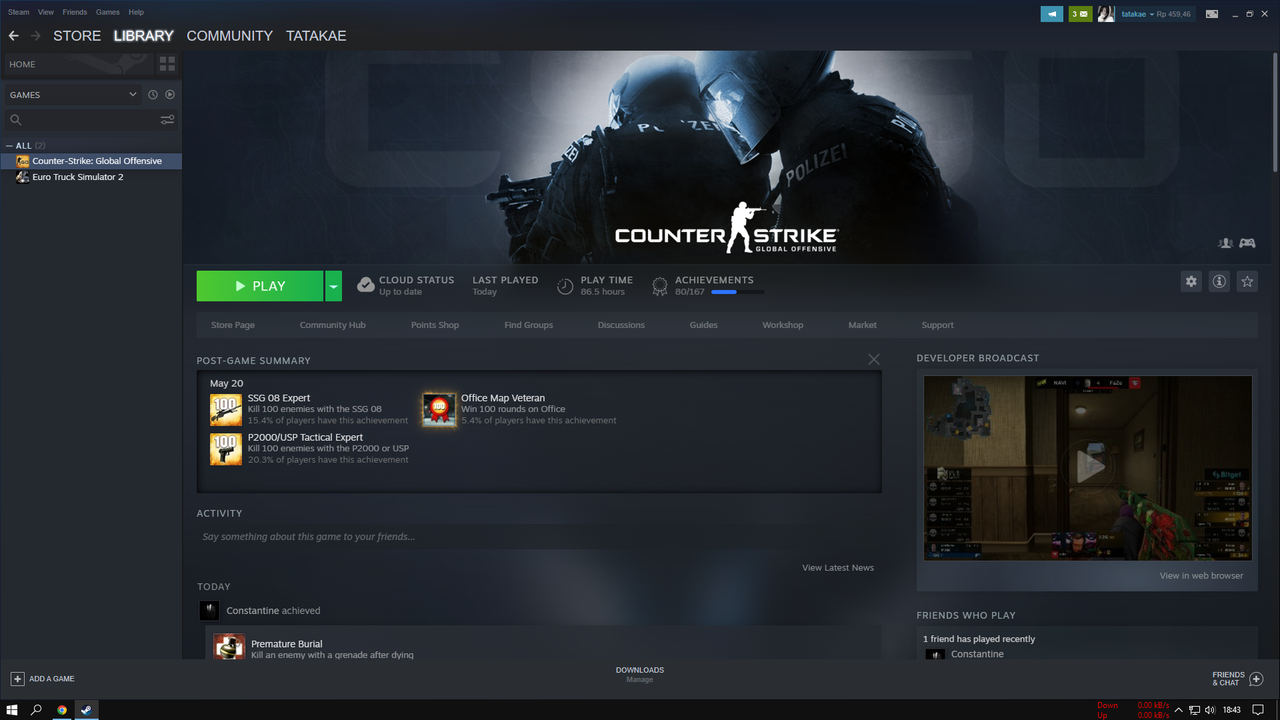Click the cloud status icon
This screenshot has width=1280, height=720.
point(366,285)
